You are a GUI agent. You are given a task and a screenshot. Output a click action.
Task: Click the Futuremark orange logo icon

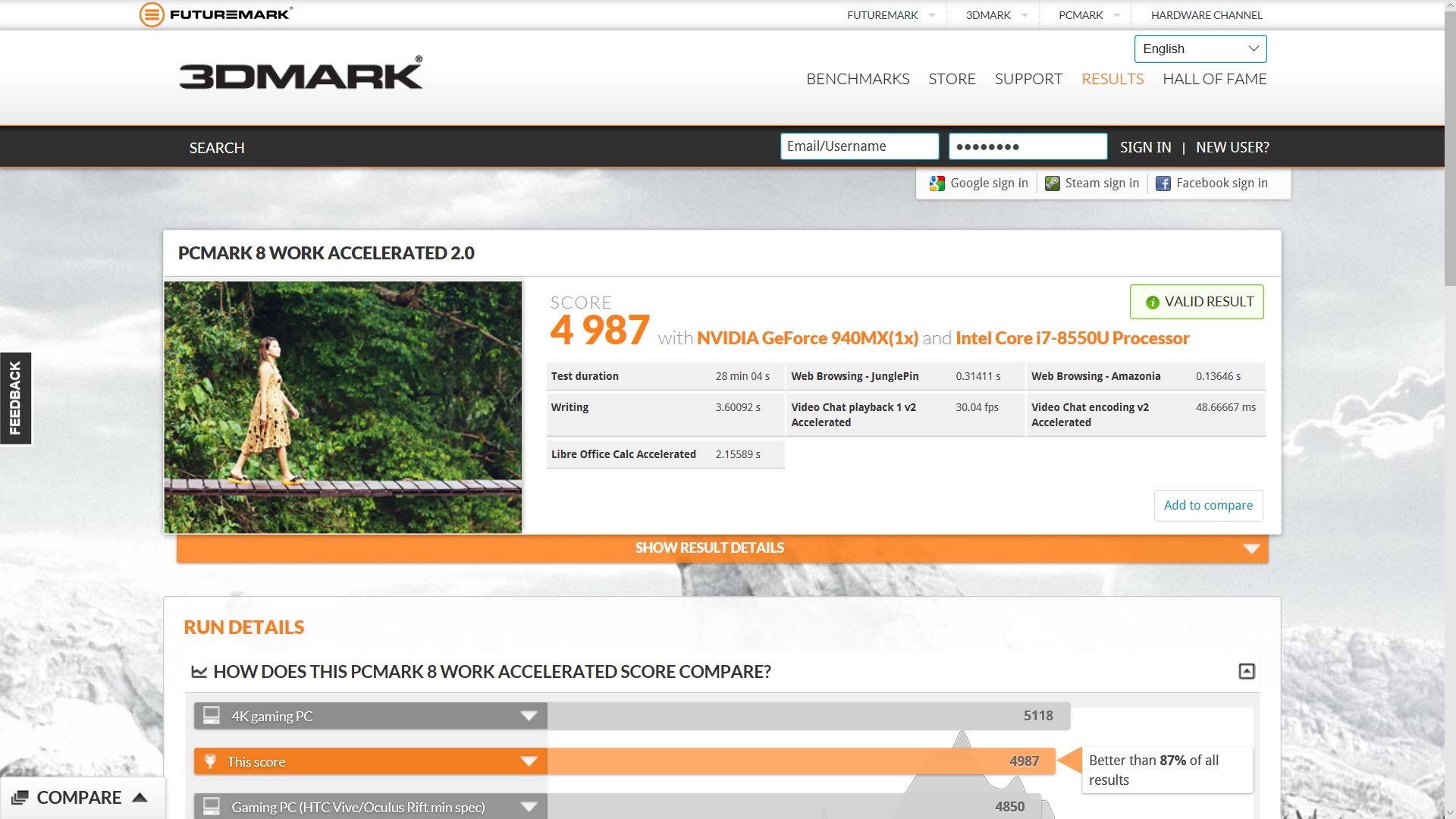pyautogui.click(x=152, y=14)
